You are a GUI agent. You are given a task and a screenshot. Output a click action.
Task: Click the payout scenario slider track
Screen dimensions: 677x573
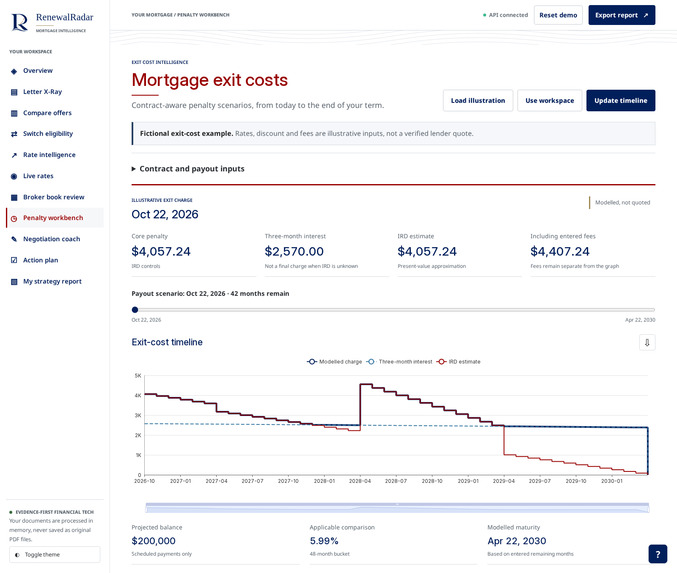[x=393, y=310]
